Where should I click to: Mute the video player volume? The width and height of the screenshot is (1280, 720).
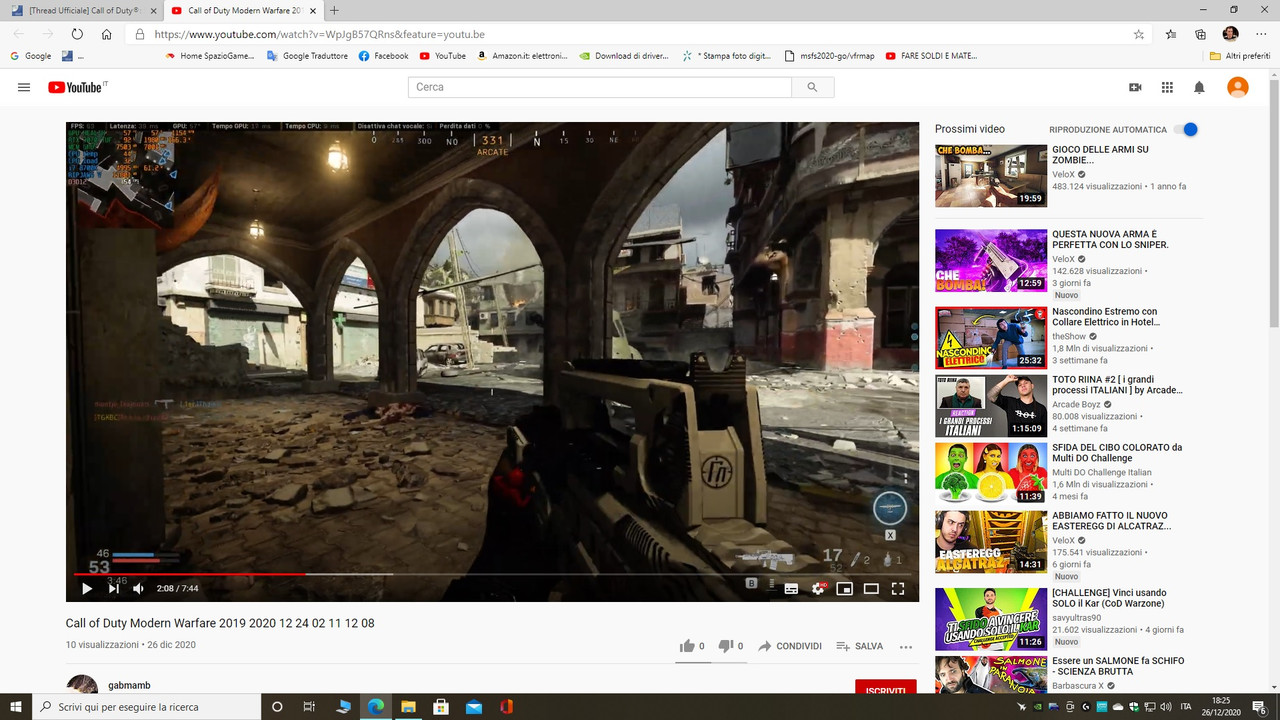(139, 589)
